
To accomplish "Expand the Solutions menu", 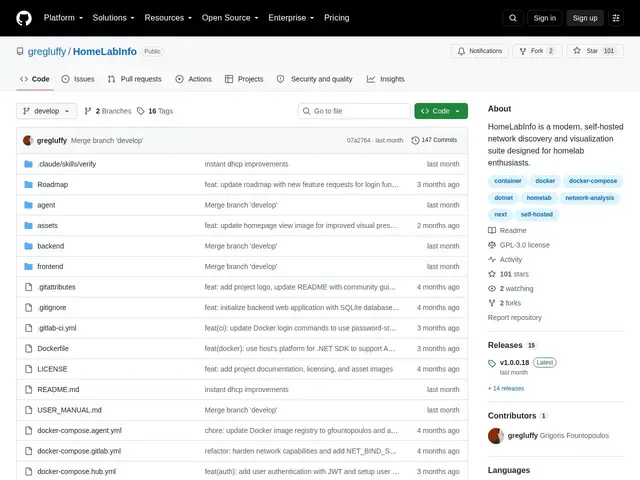I will tap(113, 18).
